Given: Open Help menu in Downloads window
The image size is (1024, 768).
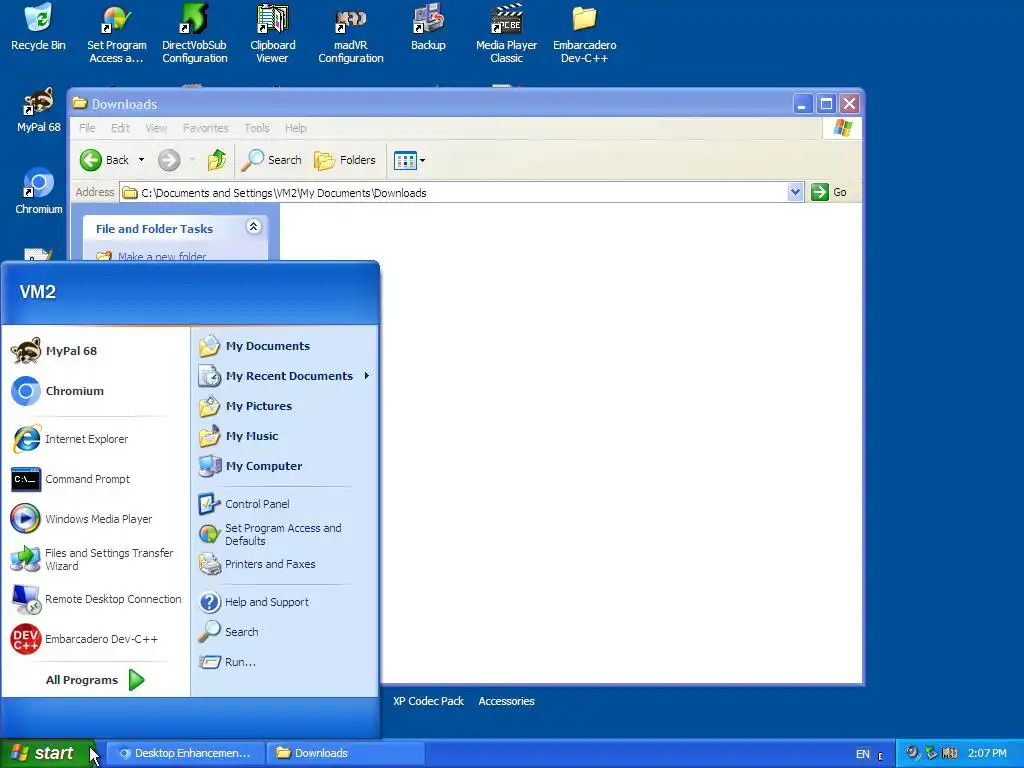Looking at the screenshot, I should point(295,128).
